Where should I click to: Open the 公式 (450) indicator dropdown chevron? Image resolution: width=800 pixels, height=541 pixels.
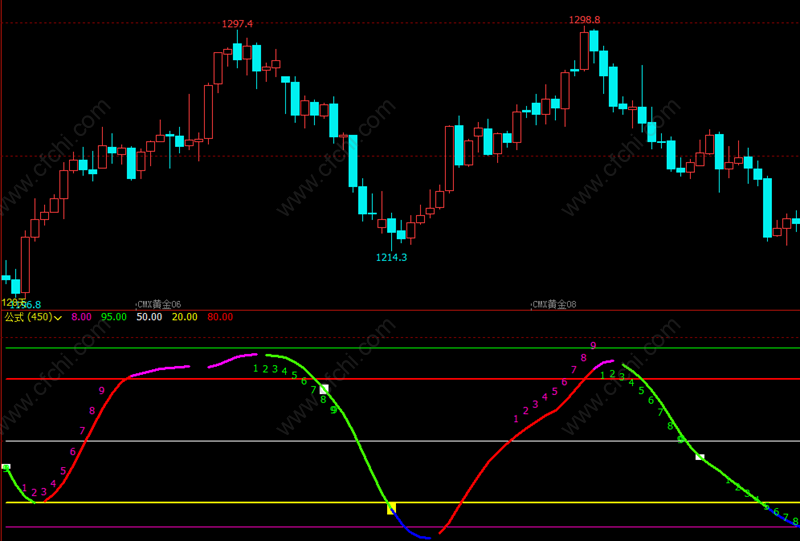pos(58,318)
